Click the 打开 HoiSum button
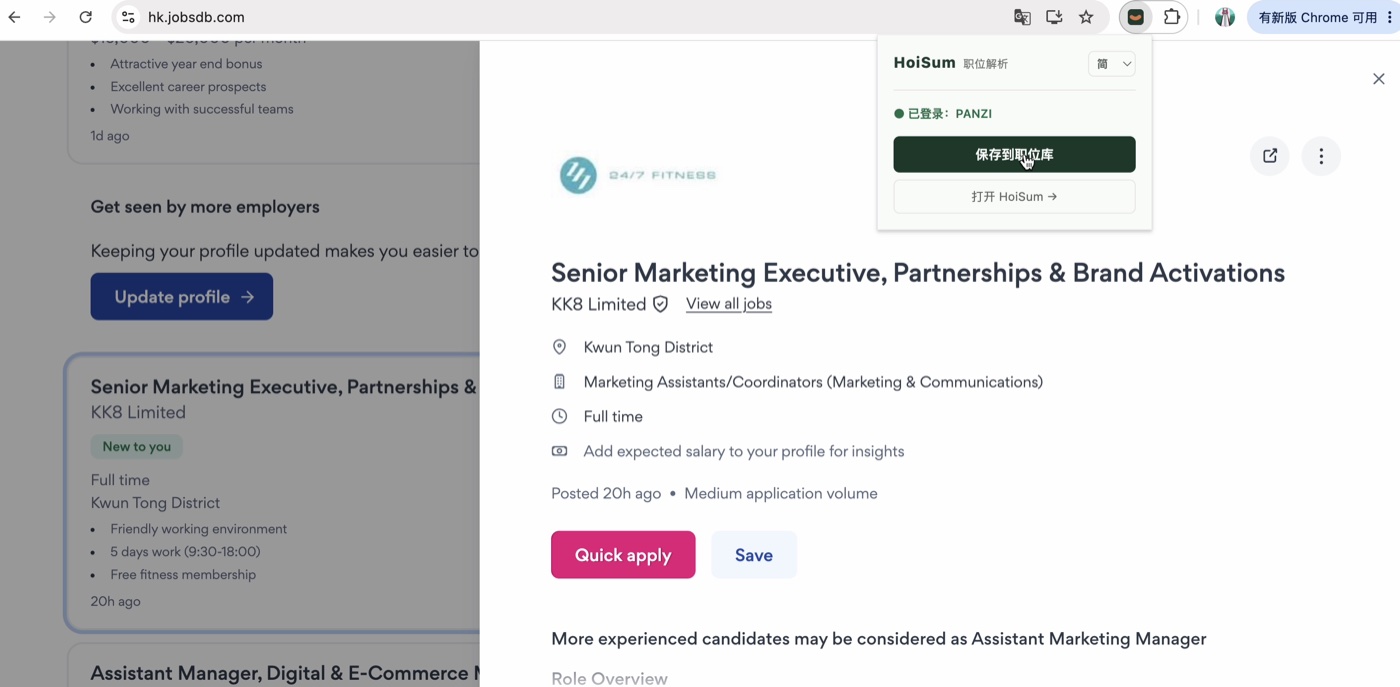The image size is (1400, 687). pos(1014,197)
